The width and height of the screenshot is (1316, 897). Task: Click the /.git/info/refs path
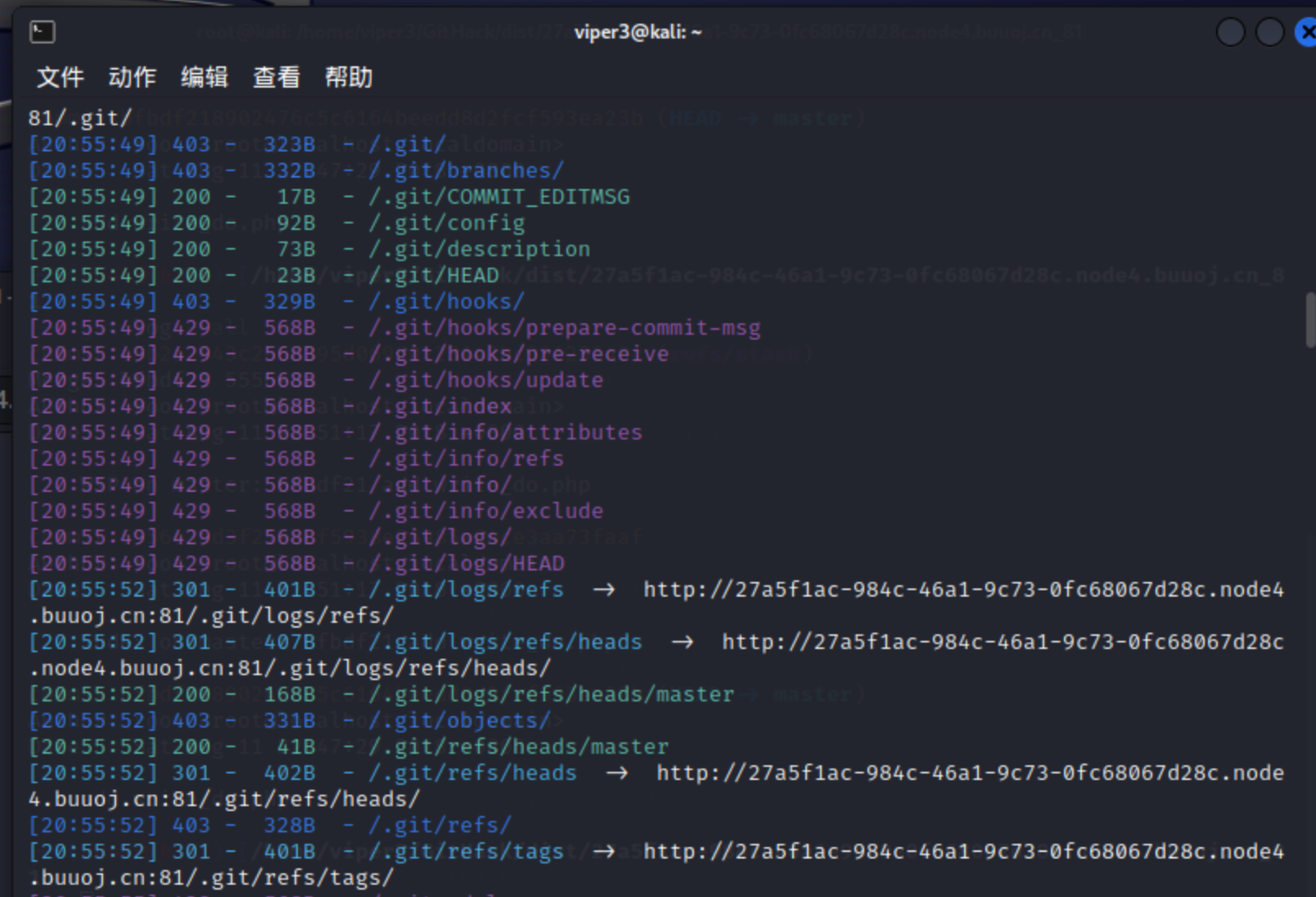click(x=466, y=459)
